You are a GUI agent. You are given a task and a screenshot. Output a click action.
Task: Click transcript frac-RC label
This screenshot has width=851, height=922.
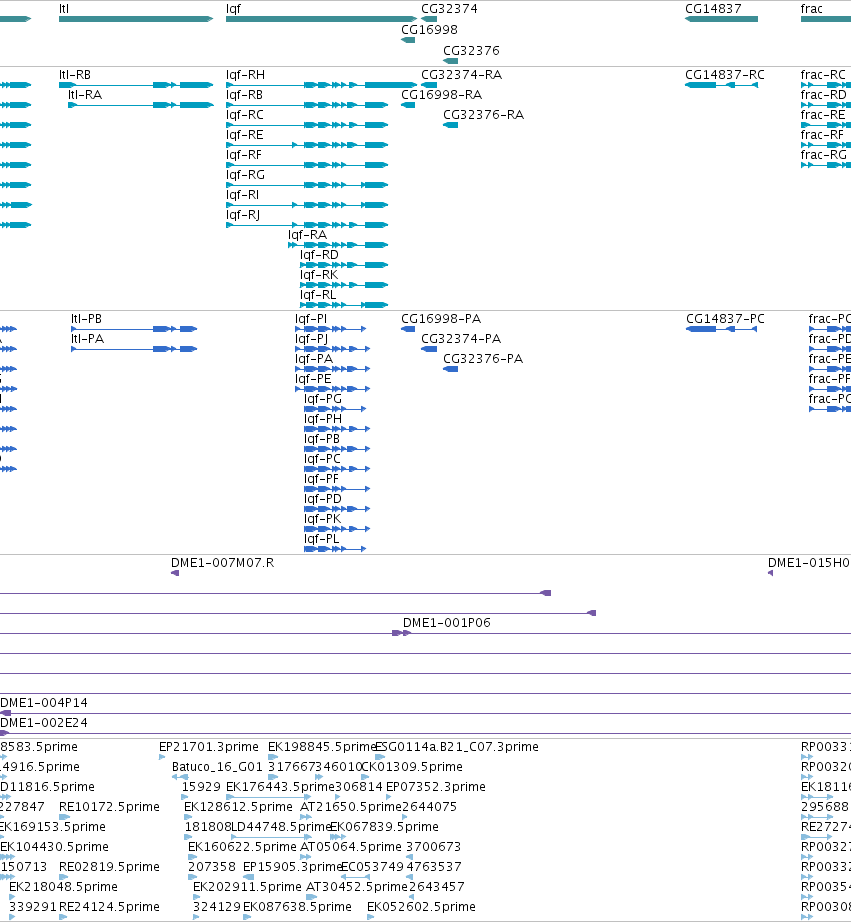tap(823, 75)
